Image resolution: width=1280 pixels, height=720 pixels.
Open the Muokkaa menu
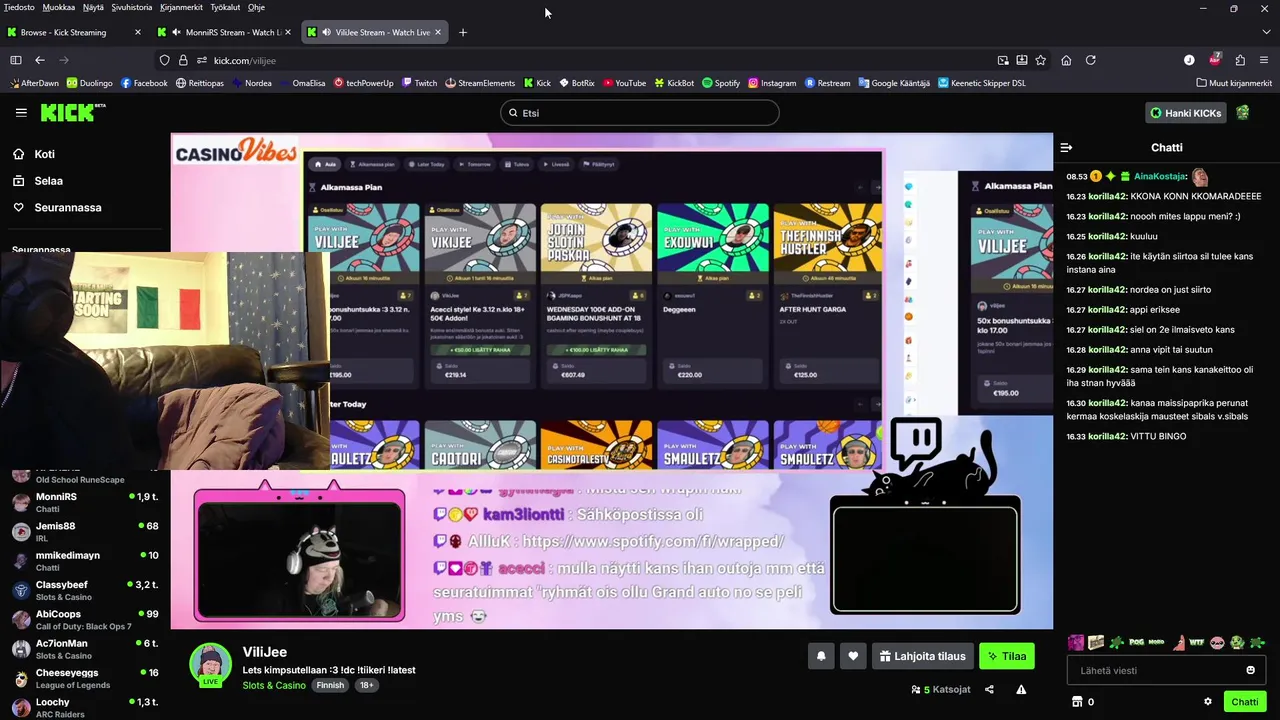(x=59, y=7)
